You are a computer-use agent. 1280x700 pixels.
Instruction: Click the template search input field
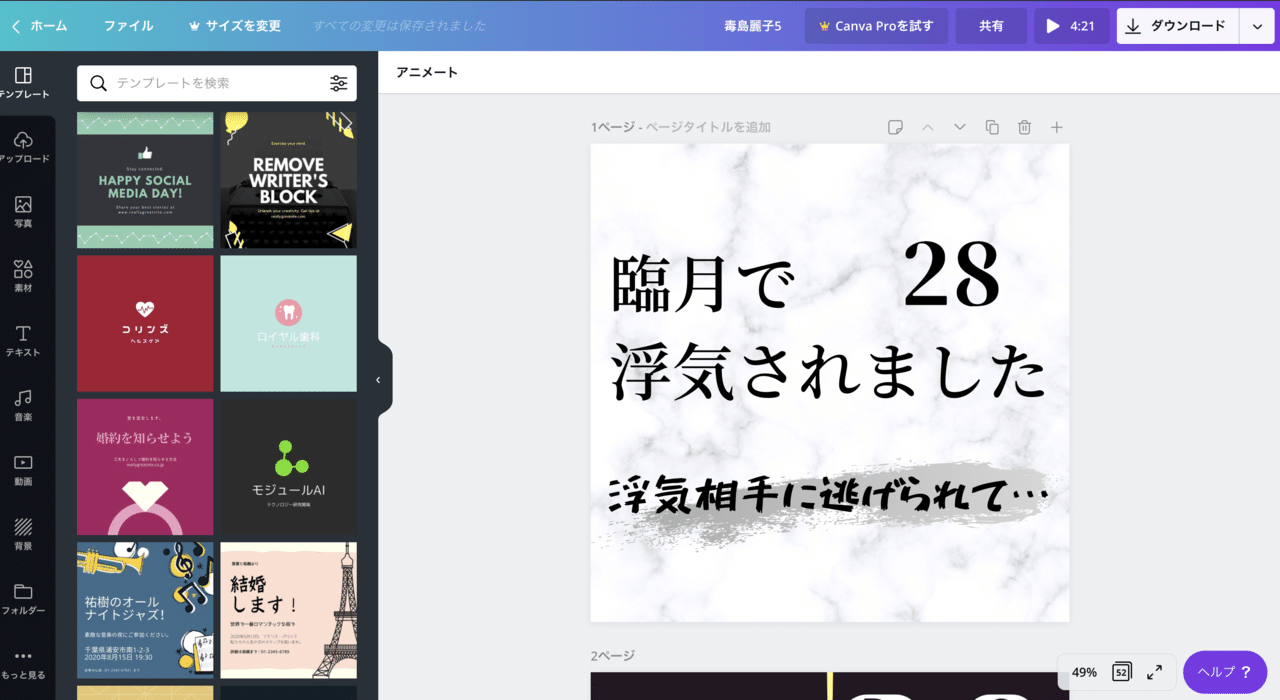point(217,83)
